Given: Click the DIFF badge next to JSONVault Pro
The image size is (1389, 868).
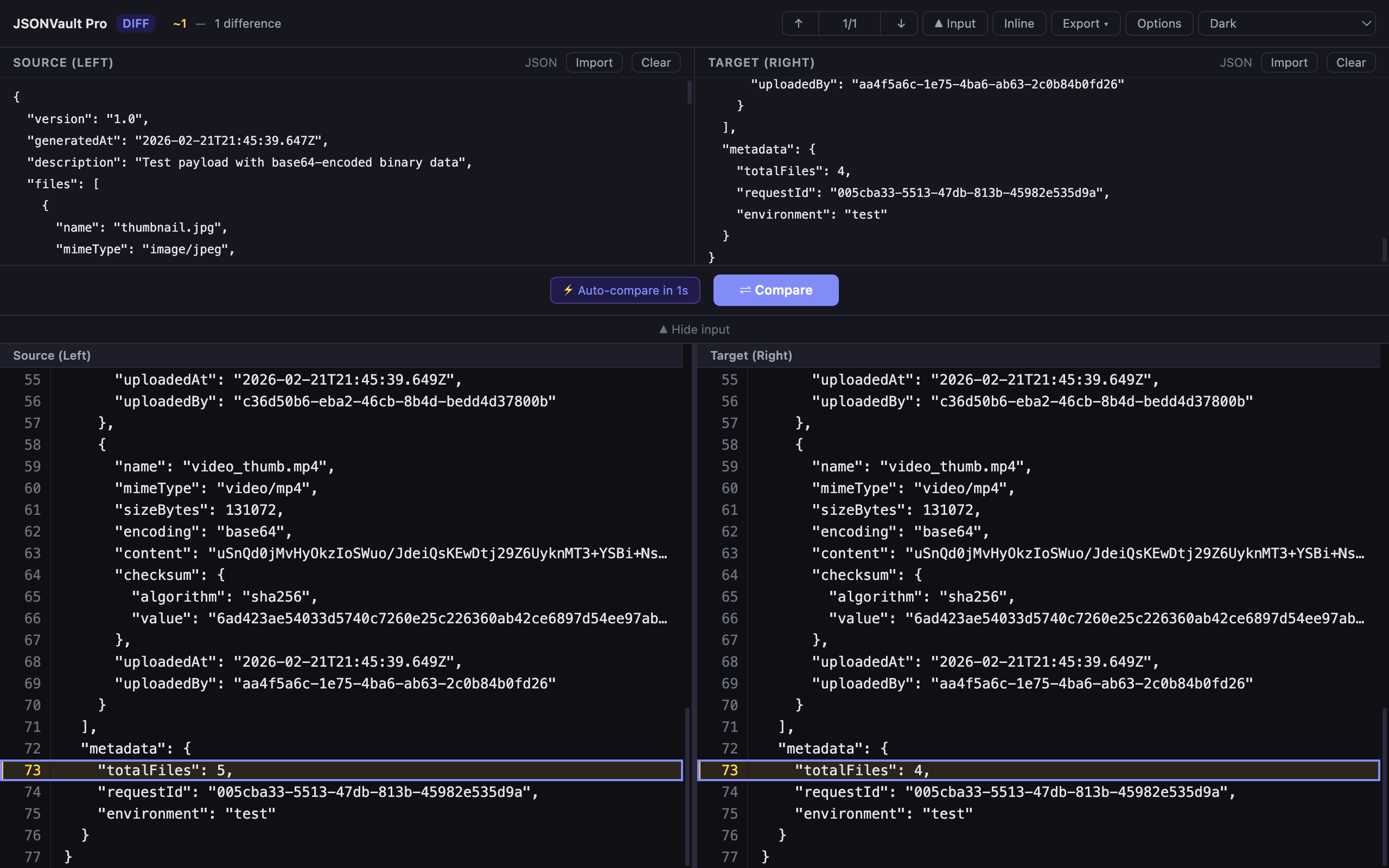Looking at the screenshot, I should (136, 23).
